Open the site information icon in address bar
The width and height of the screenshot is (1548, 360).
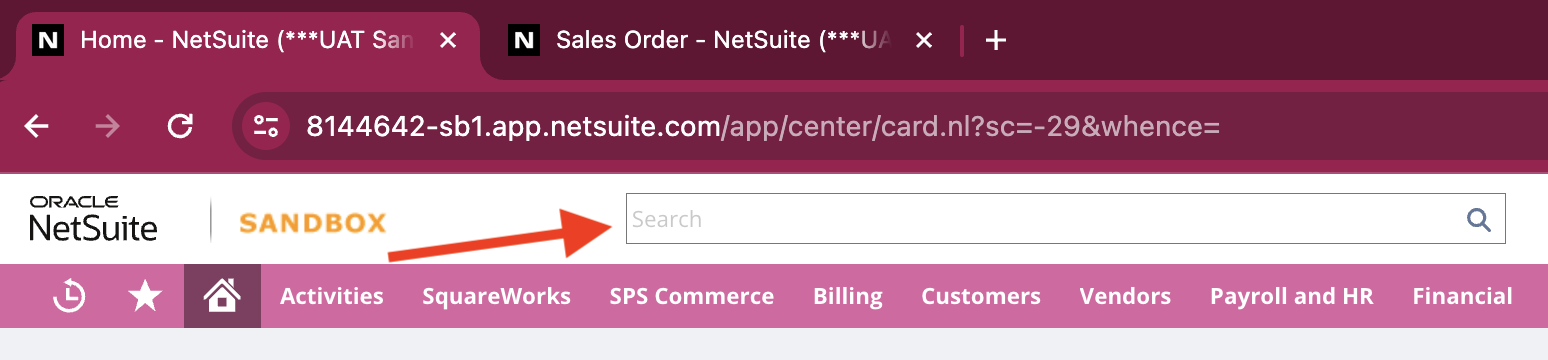click(266, 126)
